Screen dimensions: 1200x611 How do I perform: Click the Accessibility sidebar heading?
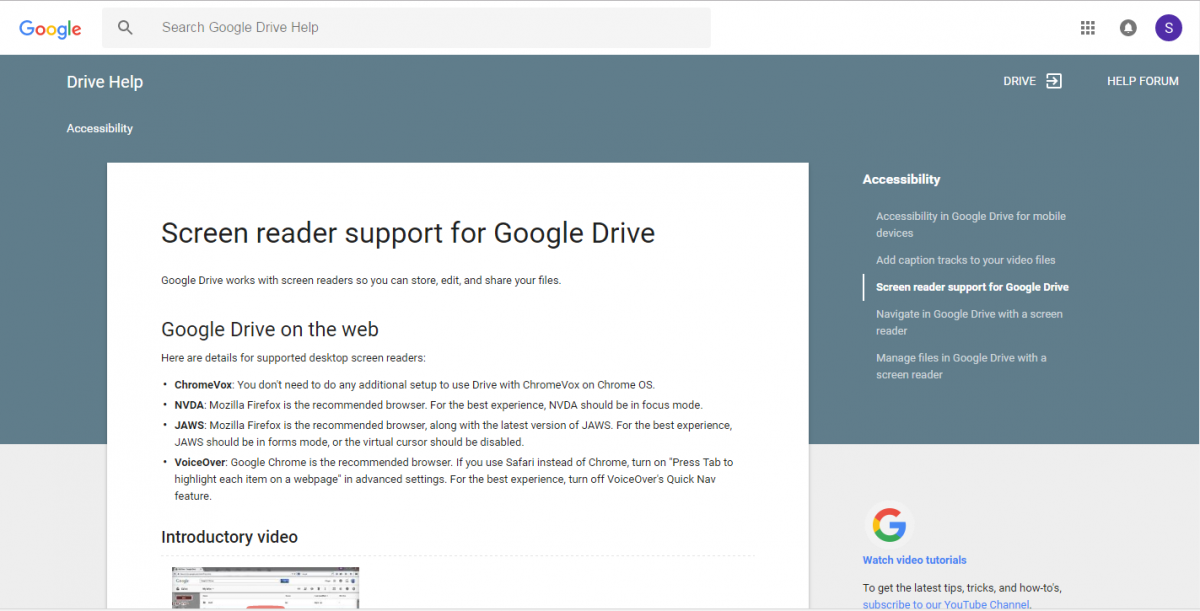(901, 179)
